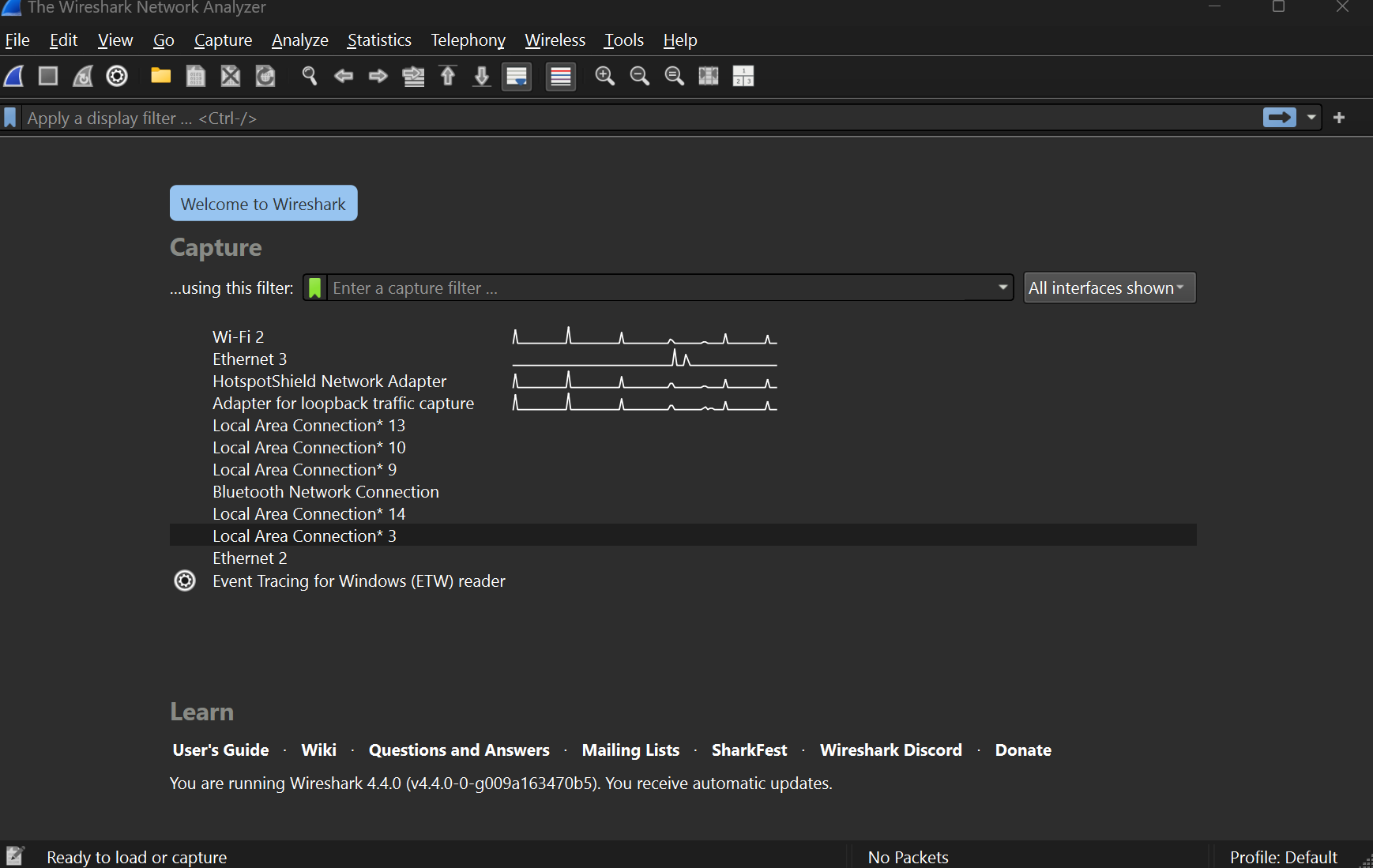This screenshot has height=868, width=1373.
Task: Open the Edit menu
Action: click(x=63, y=40)
